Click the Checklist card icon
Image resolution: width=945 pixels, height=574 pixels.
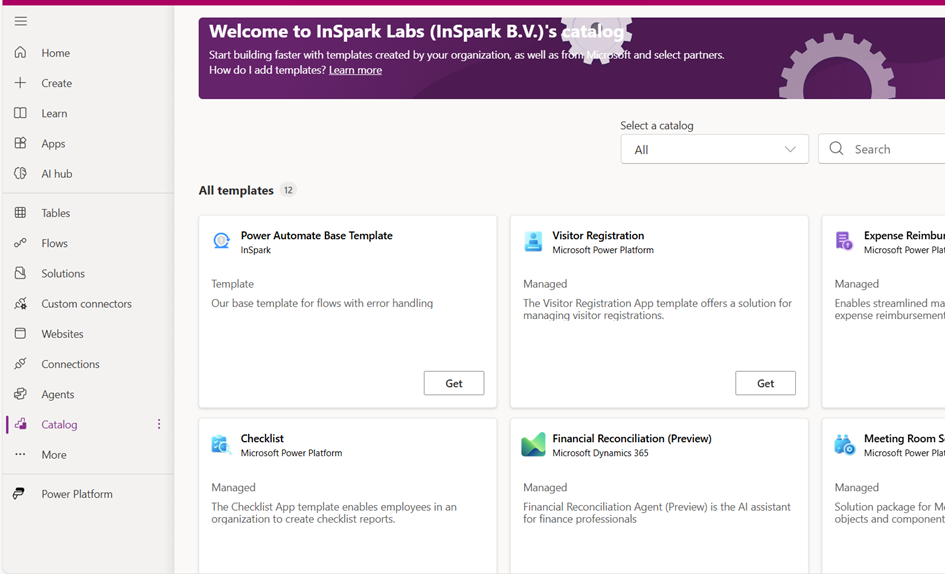pos(221,444)
